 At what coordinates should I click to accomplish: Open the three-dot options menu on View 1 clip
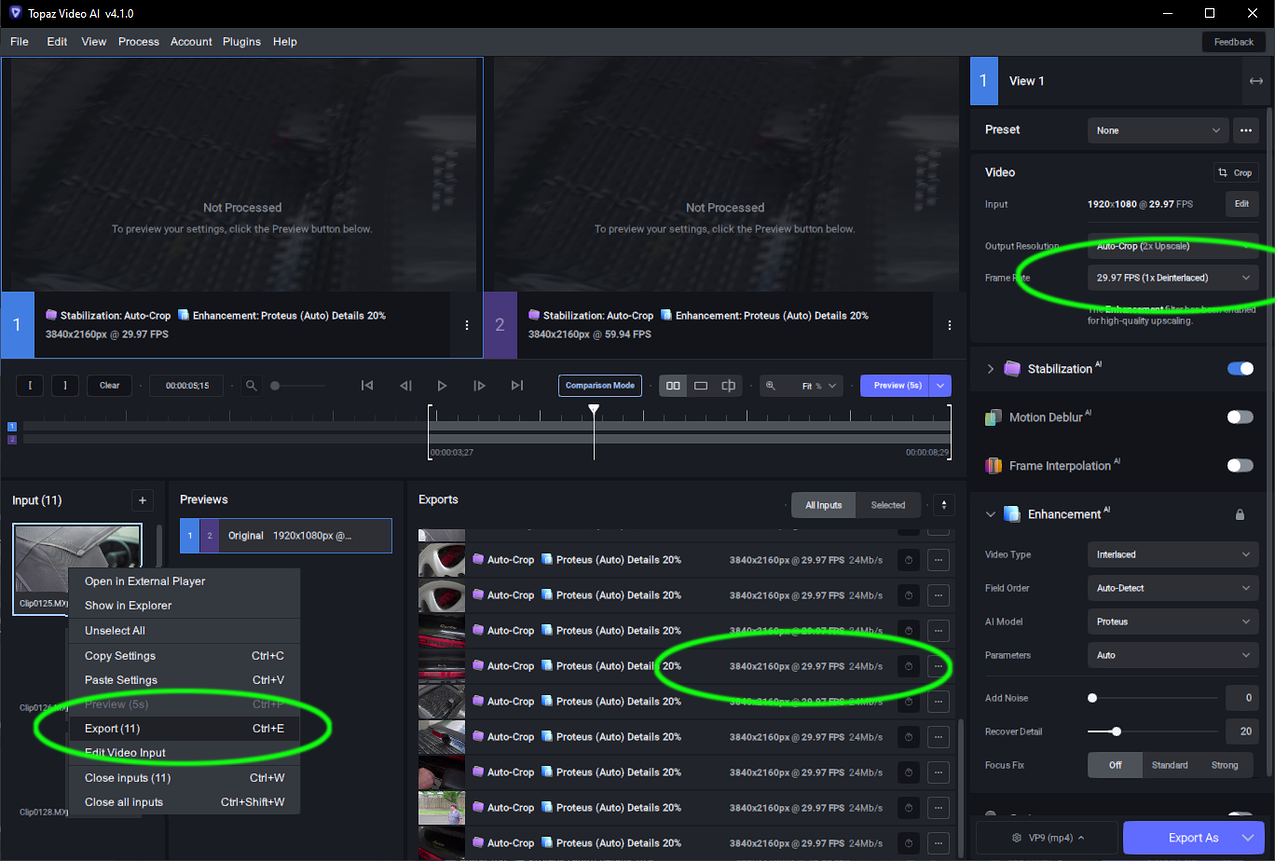[x=466, y=325]
